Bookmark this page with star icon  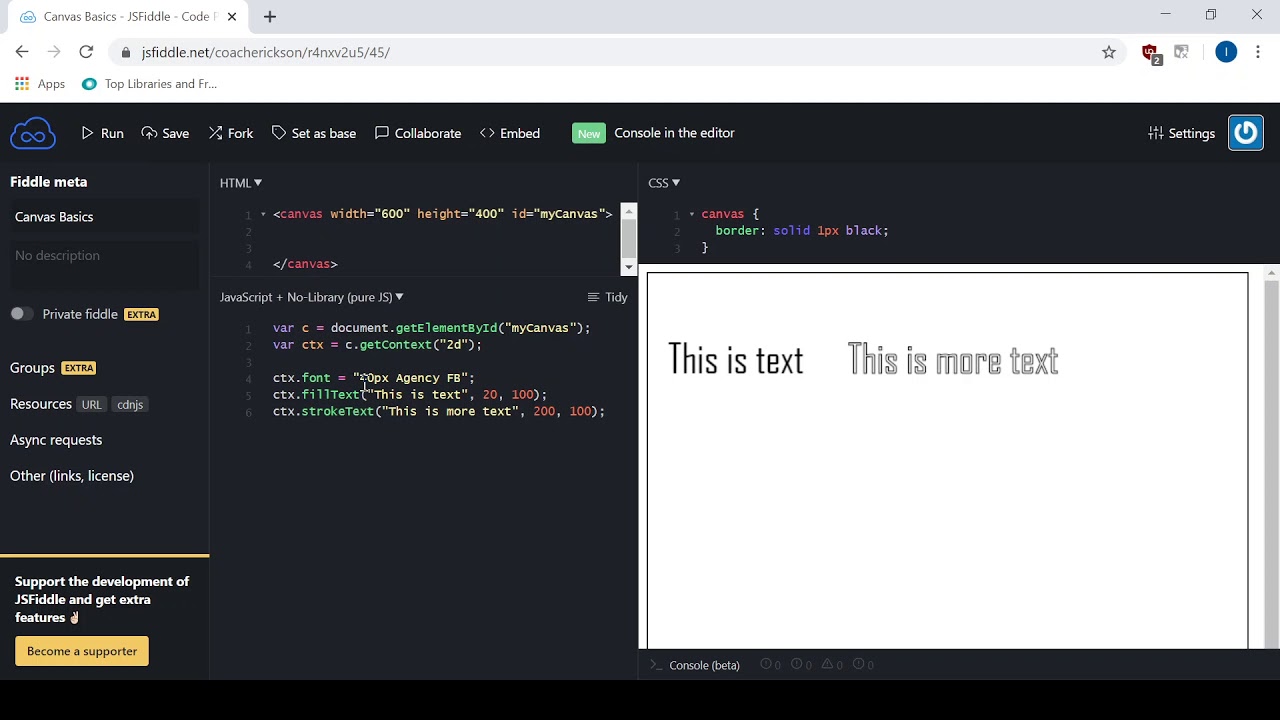[1108, 52]
